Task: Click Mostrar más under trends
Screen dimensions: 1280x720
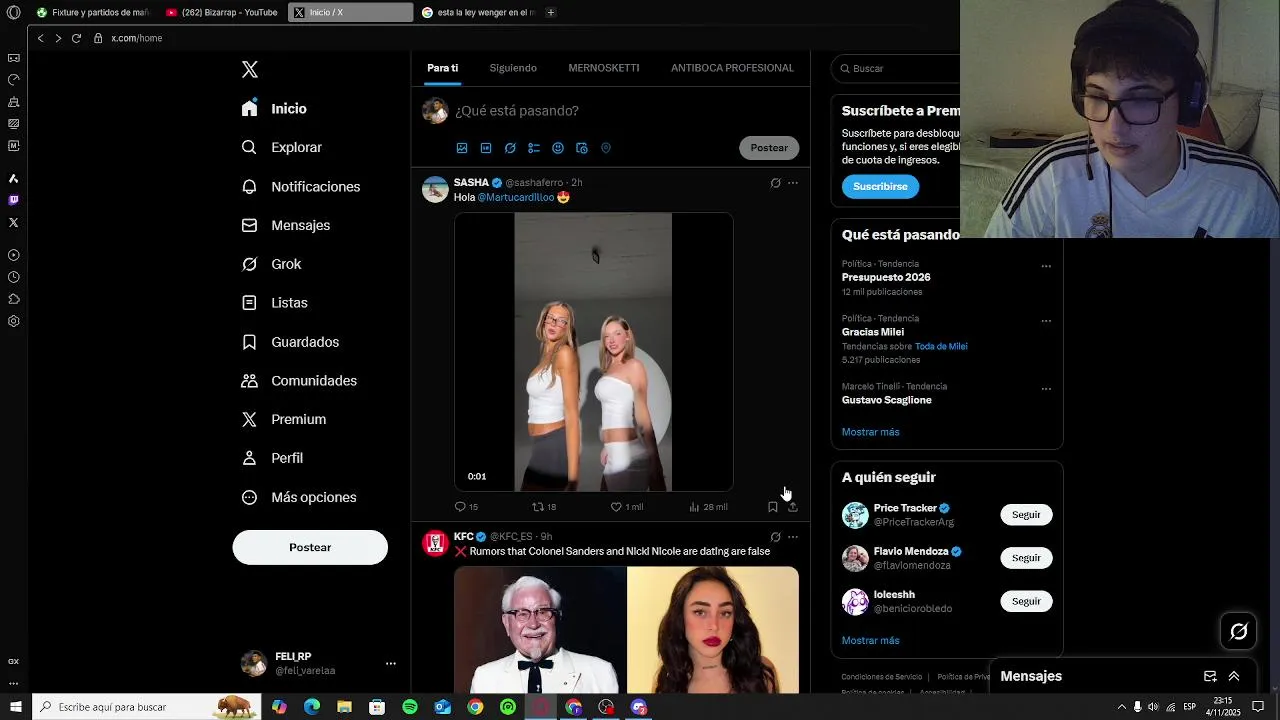Action: pyautogui.click(x=871, y=432)
